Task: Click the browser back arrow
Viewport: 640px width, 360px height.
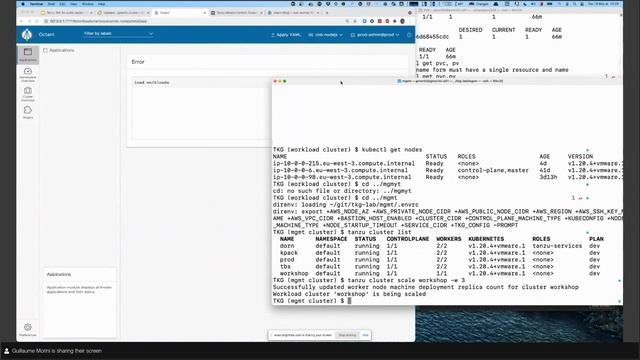Action: (21, 21)
